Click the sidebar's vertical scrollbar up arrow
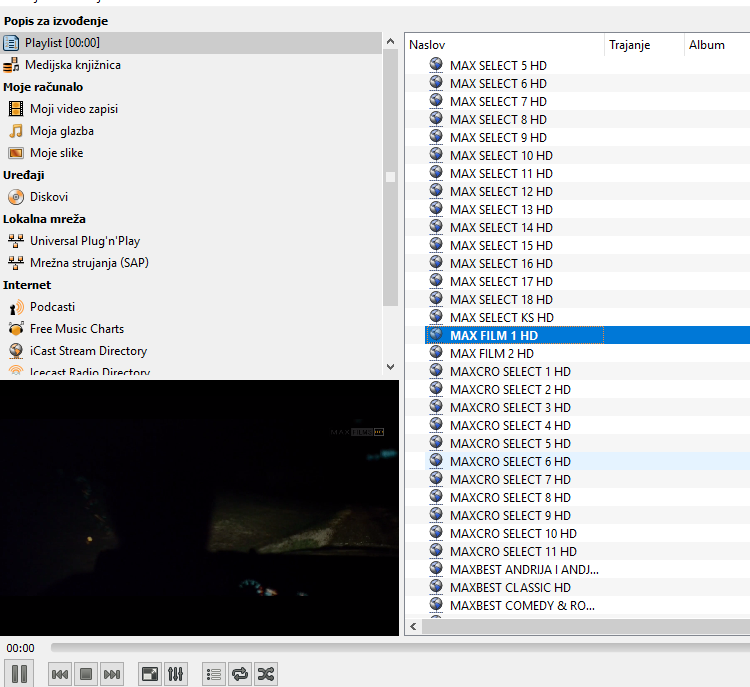Viewport: 750px width, 687px height. tap(390, 42)
